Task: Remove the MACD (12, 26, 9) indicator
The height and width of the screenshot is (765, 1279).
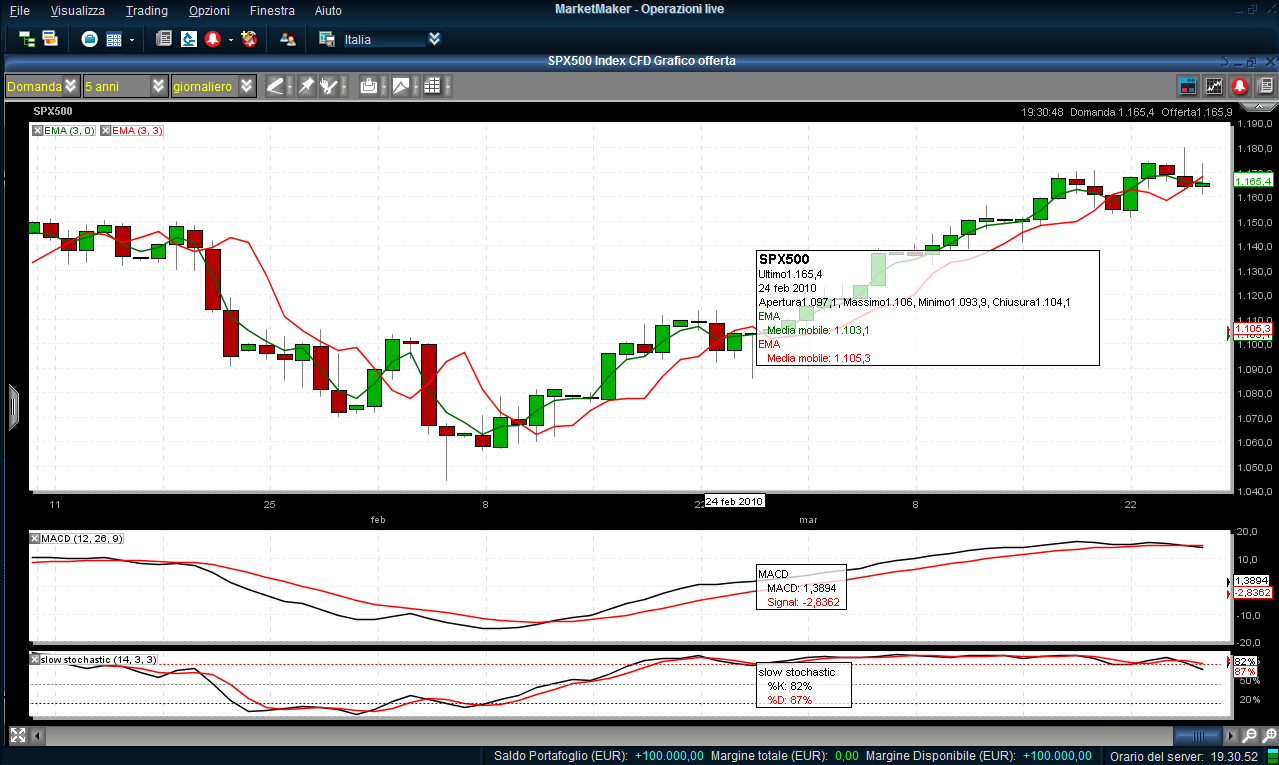Action: click(35, 538)
